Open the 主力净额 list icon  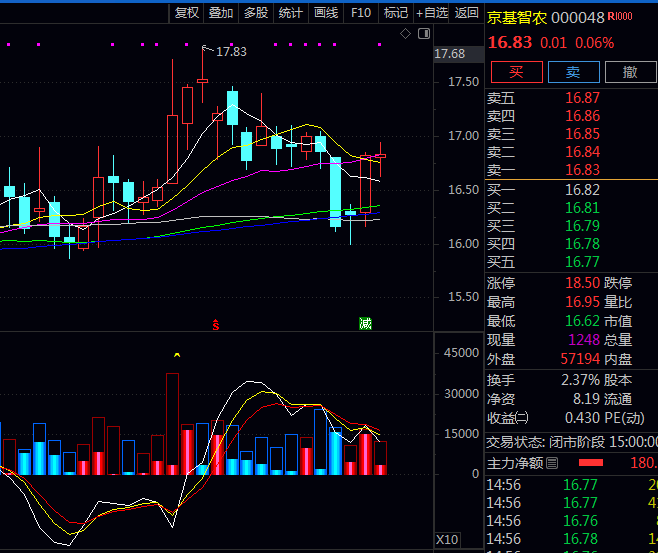[553, 463]
